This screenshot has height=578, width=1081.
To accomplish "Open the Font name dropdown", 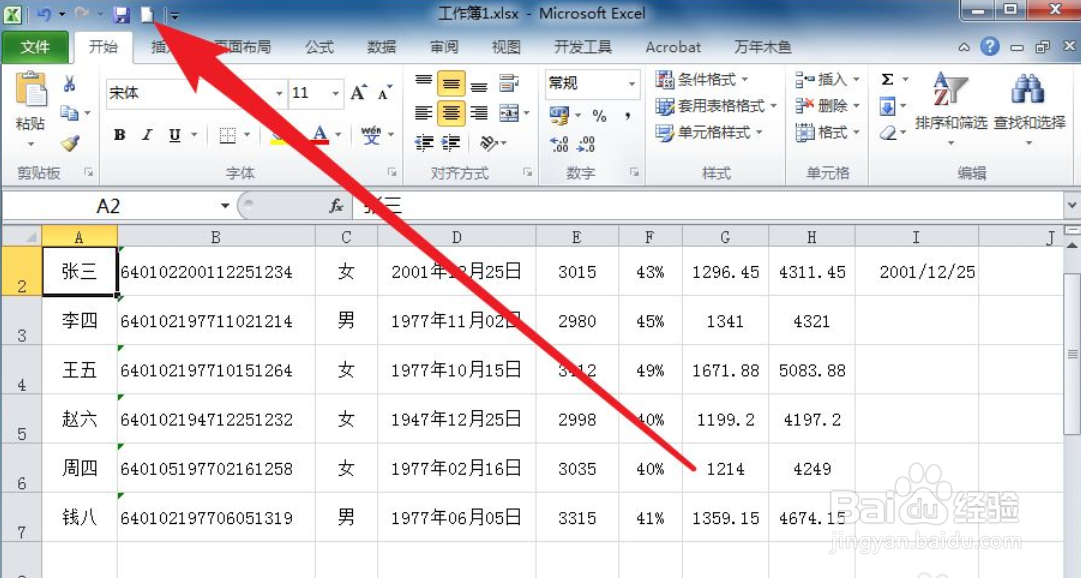I will coord(278,93).
